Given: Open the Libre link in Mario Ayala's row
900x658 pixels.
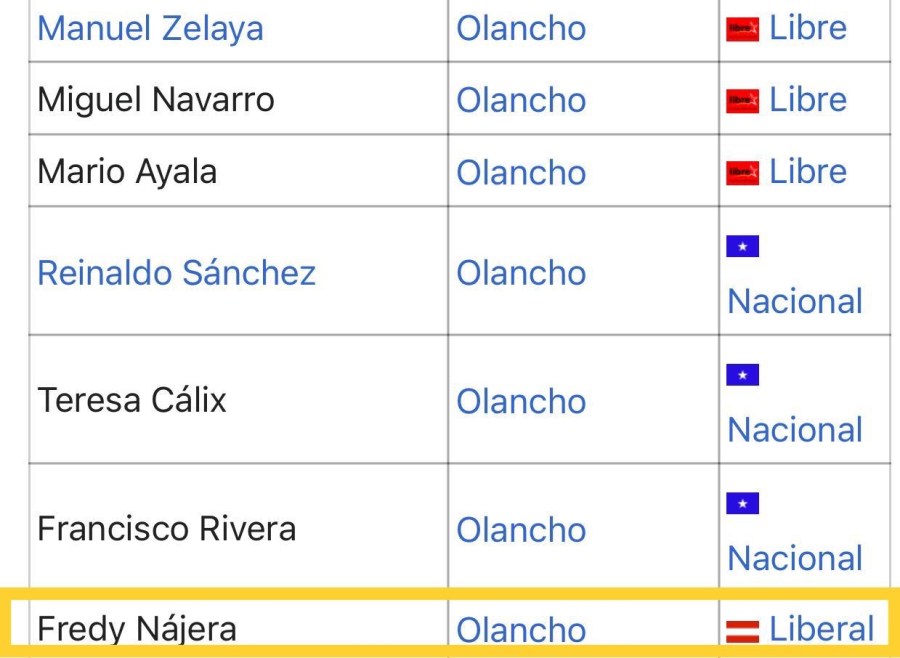Looking at the screenshot, I should click(x=807, y=172).
